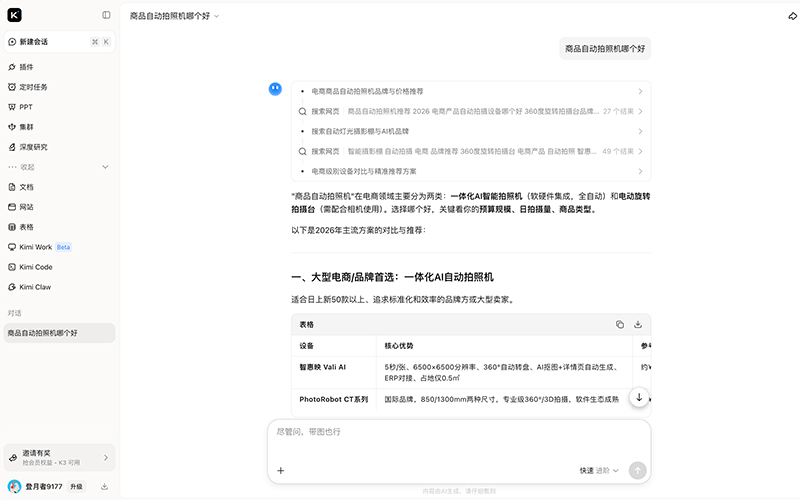Expand step 搜索自动灯光摄影棚与AI机品牌

click(471, 131)
